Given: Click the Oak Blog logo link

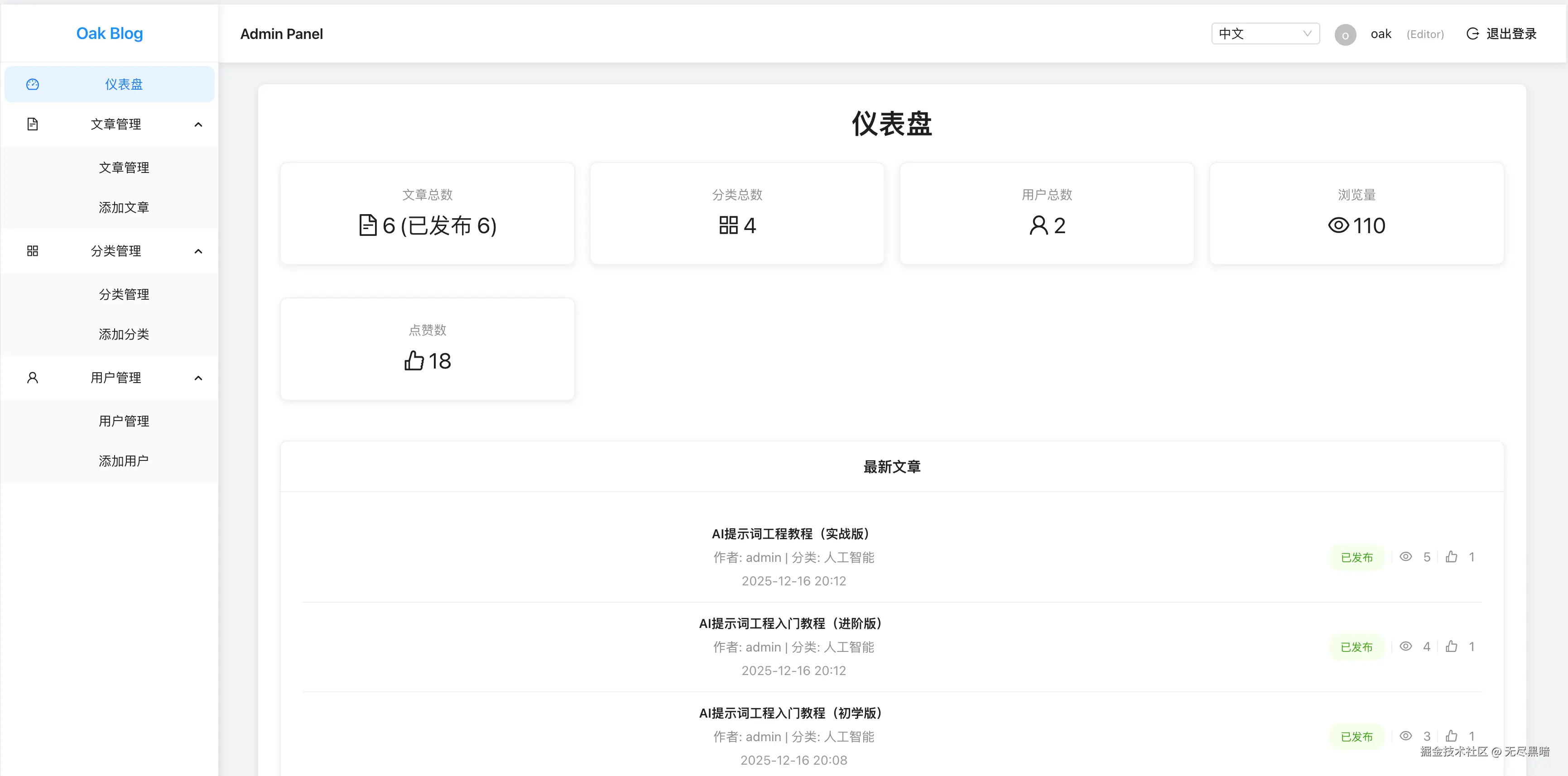Looking at the screenshot, I should 110,34.
